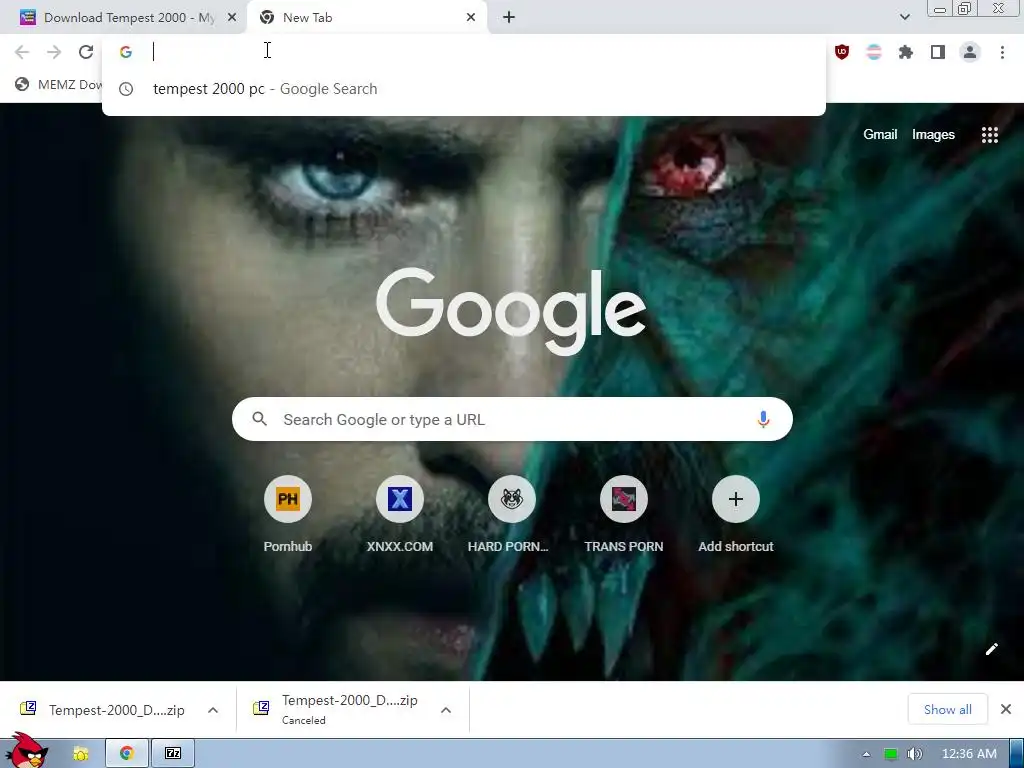The width and height of the screenshot is (1024, 768).
Task: Expand options for the canceled zip download
Action: [x=445, y=710]
